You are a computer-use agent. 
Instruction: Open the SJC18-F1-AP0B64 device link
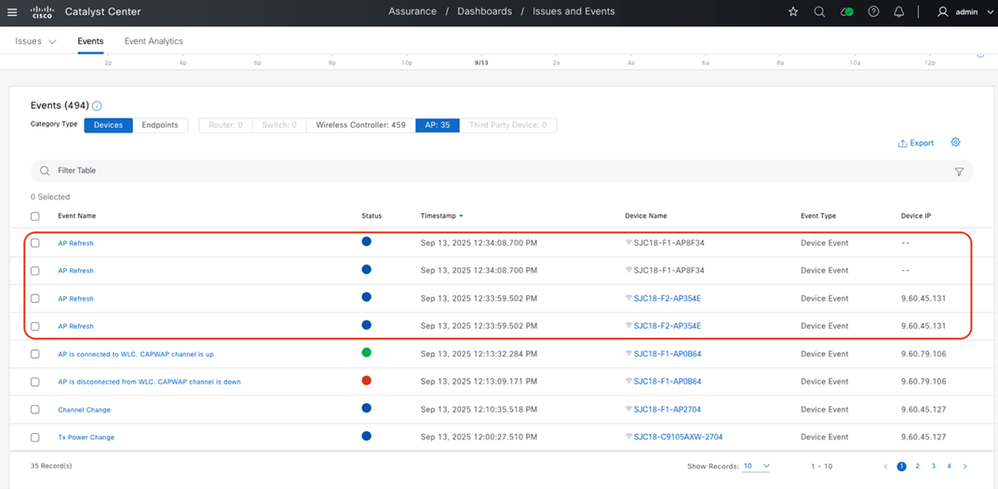[x=667, y=354]
